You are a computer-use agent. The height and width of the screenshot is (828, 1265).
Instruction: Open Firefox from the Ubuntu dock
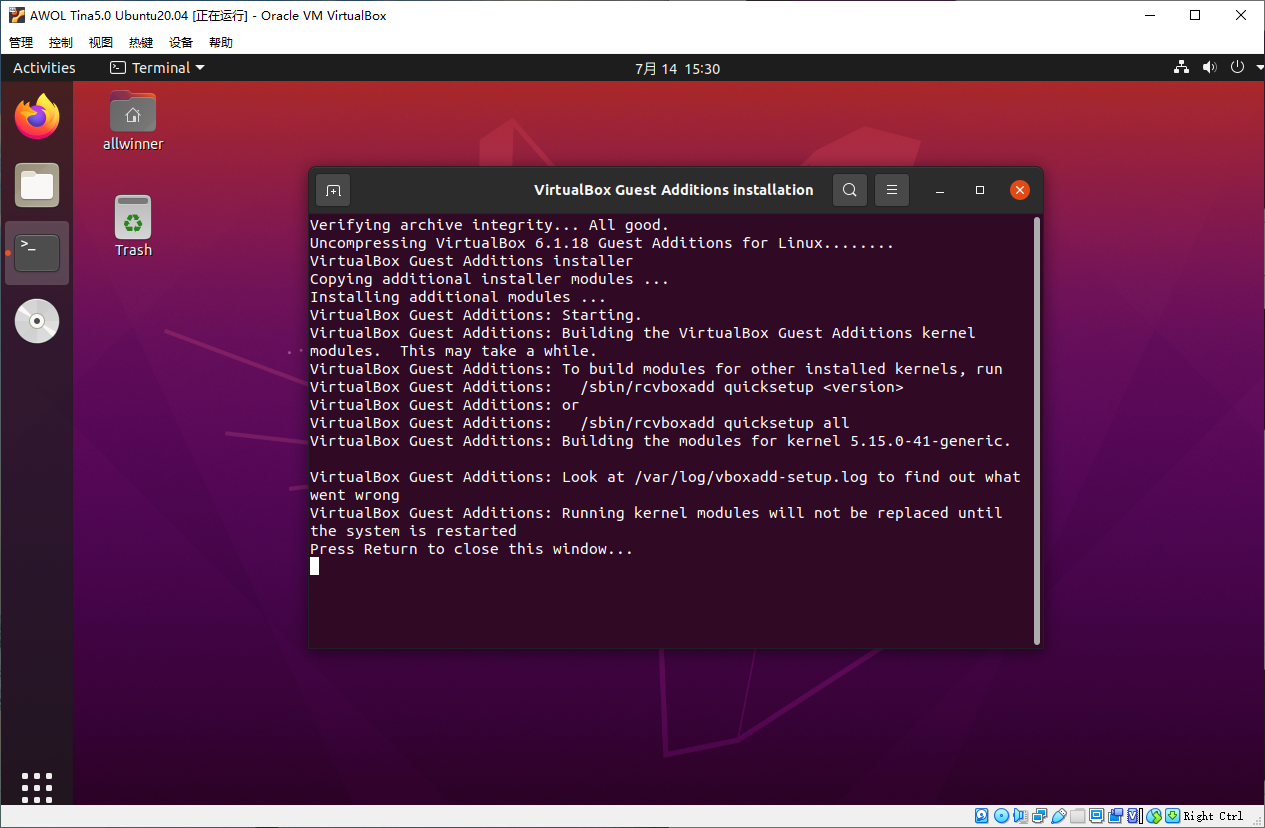(37, 117)
